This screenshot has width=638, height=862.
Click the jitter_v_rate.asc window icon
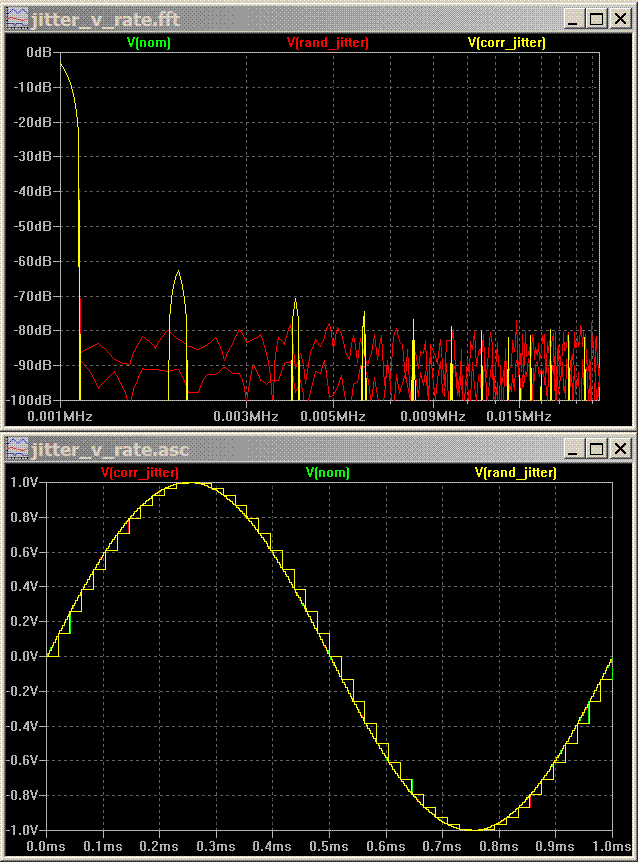click(17, 450)
